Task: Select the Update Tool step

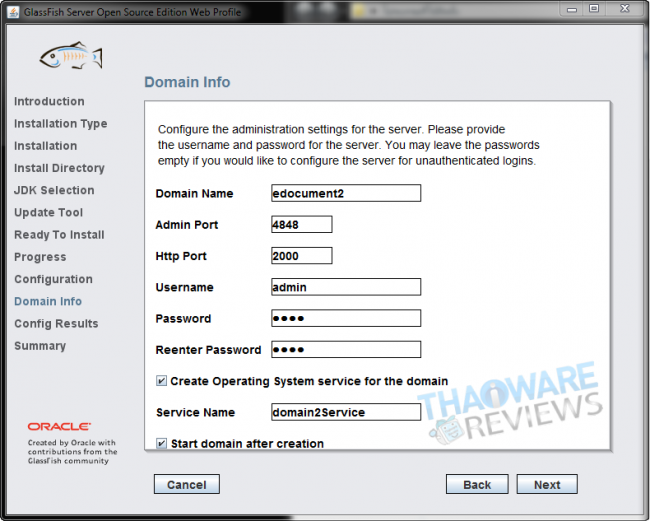Action: (49, 213)
